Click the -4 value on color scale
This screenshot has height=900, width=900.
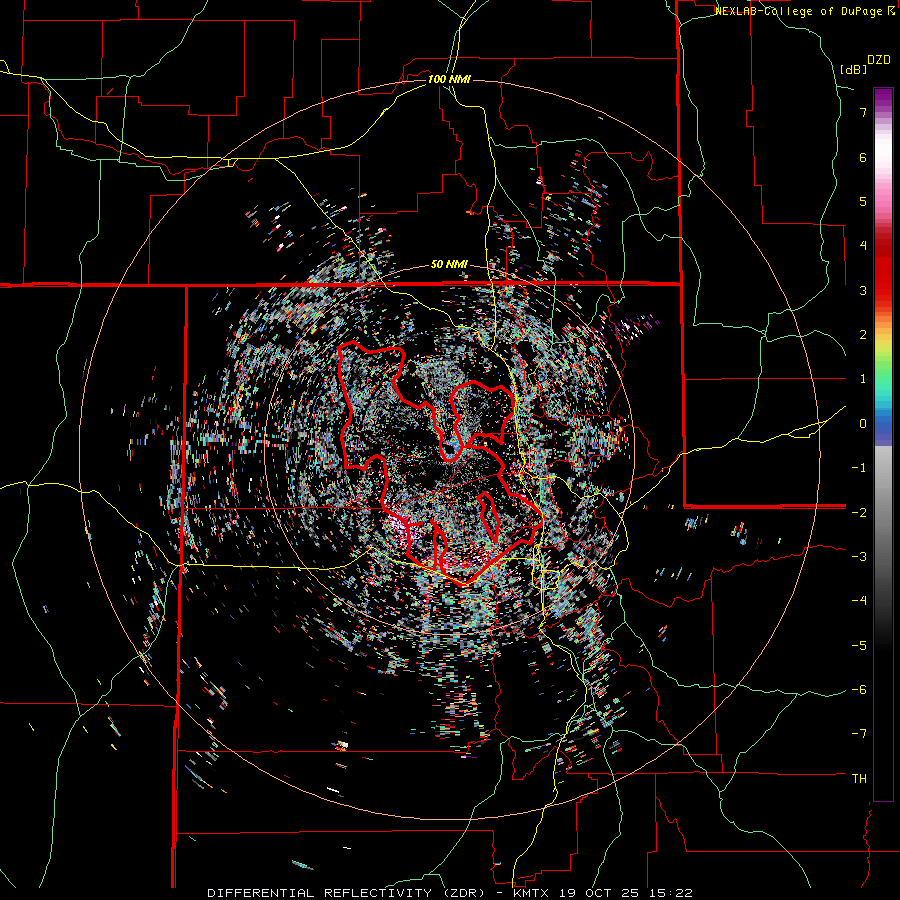859,601
